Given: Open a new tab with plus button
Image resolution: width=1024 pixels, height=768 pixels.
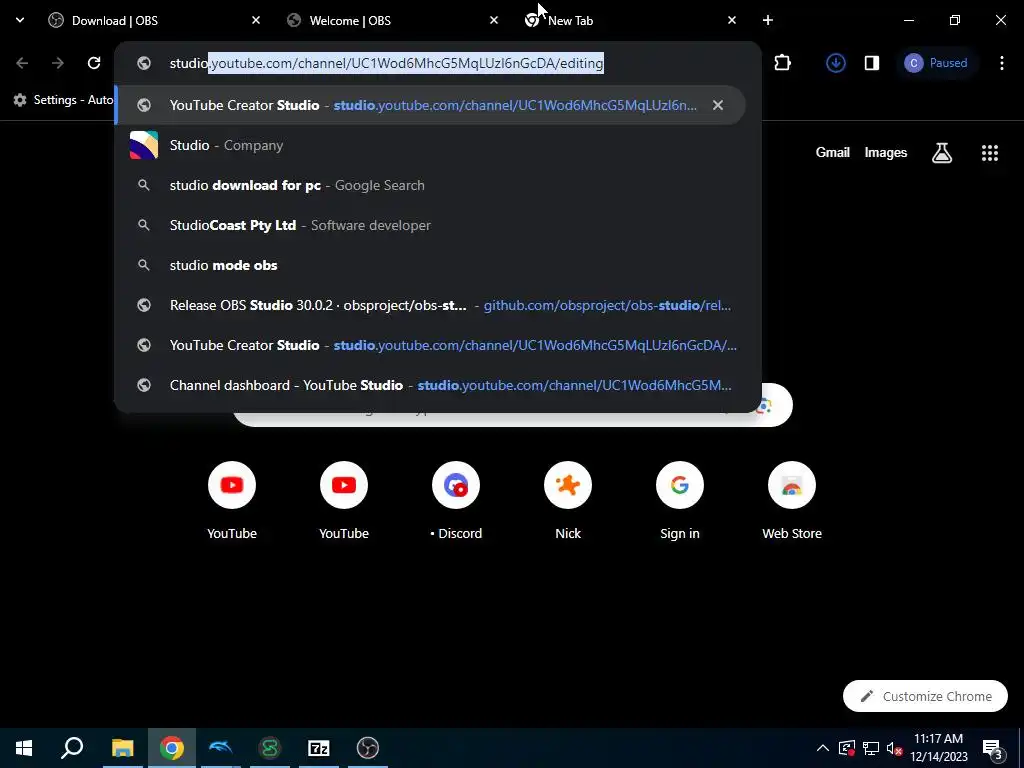Looking at the screenshot, I should pyautogui.click(x=768, y=20).
